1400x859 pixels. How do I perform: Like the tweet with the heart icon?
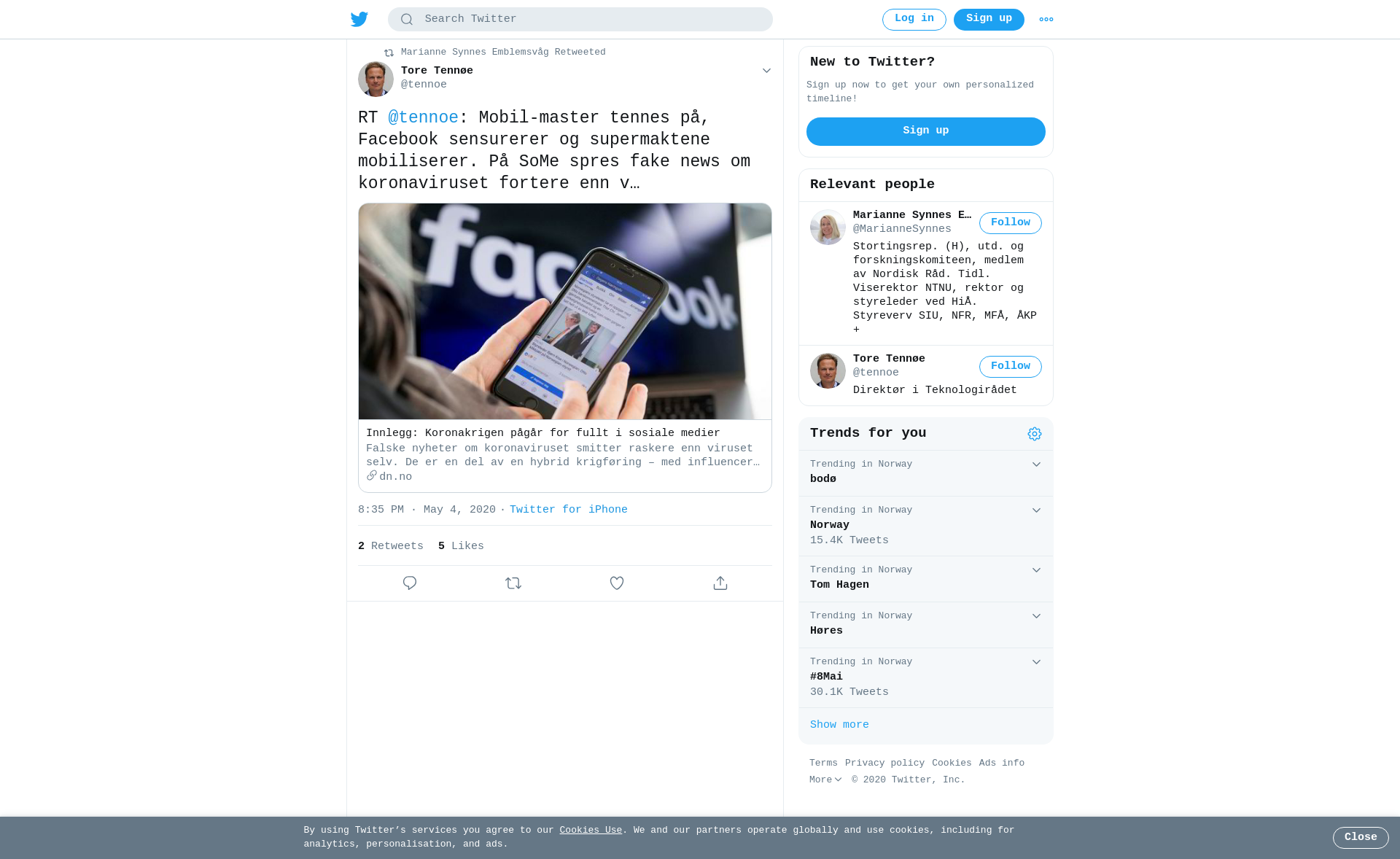point(617,583)
